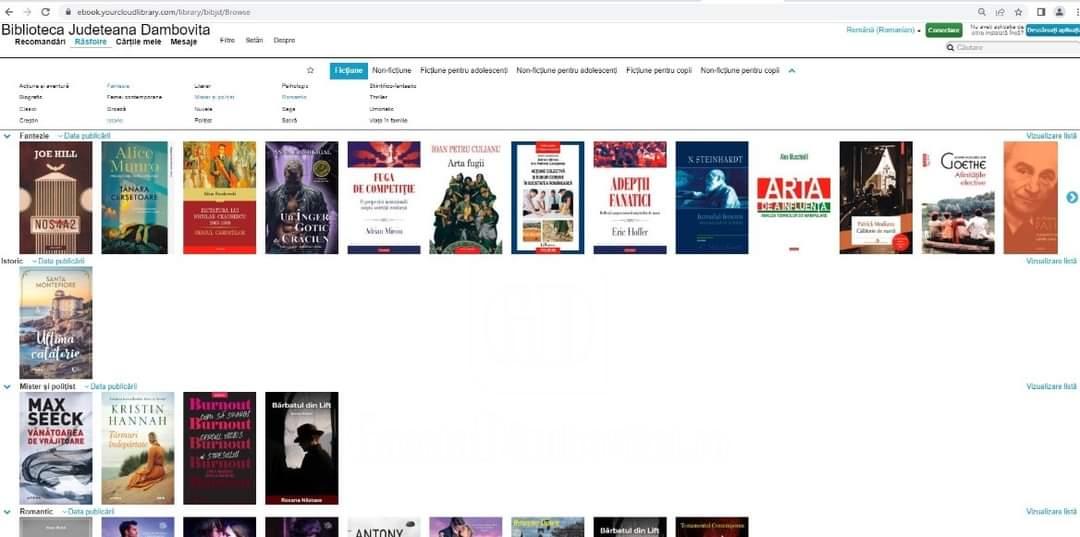Click the Descărcați aplicația button
Viewport: 1080px width, 537px height.
point(1052,30)
